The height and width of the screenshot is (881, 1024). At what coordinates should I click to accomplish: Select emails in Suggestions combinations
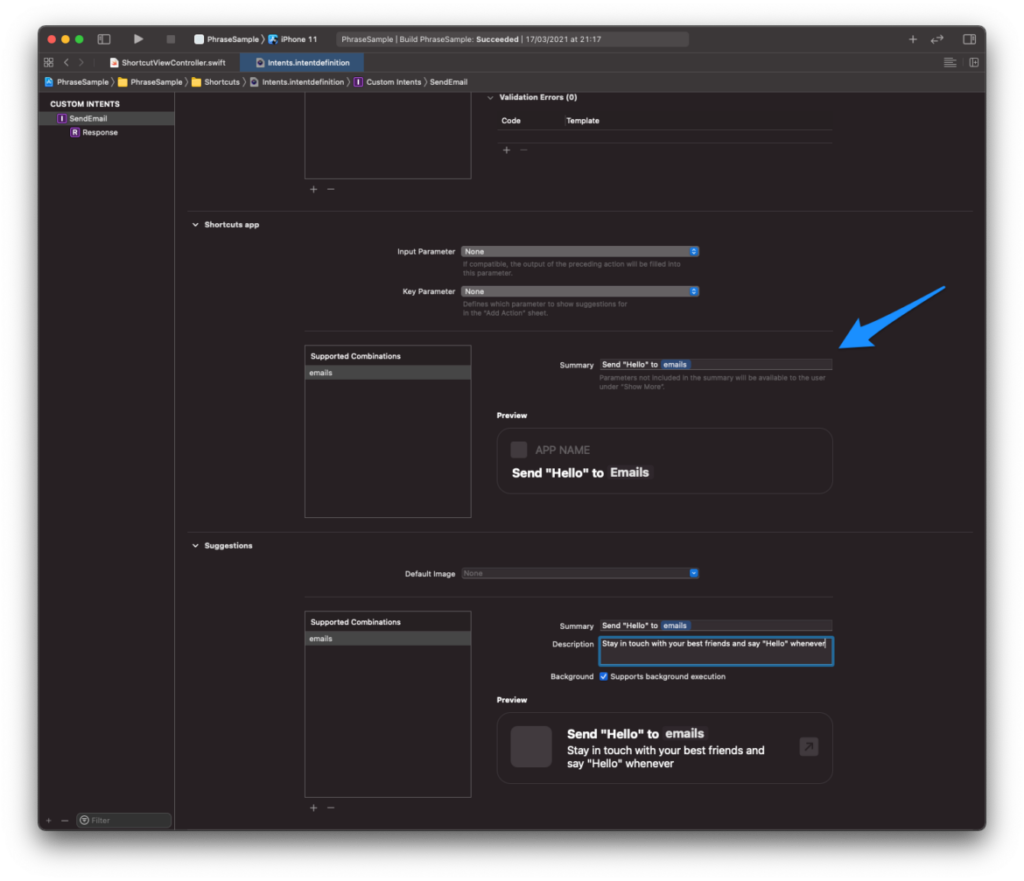tap(387, 639)
